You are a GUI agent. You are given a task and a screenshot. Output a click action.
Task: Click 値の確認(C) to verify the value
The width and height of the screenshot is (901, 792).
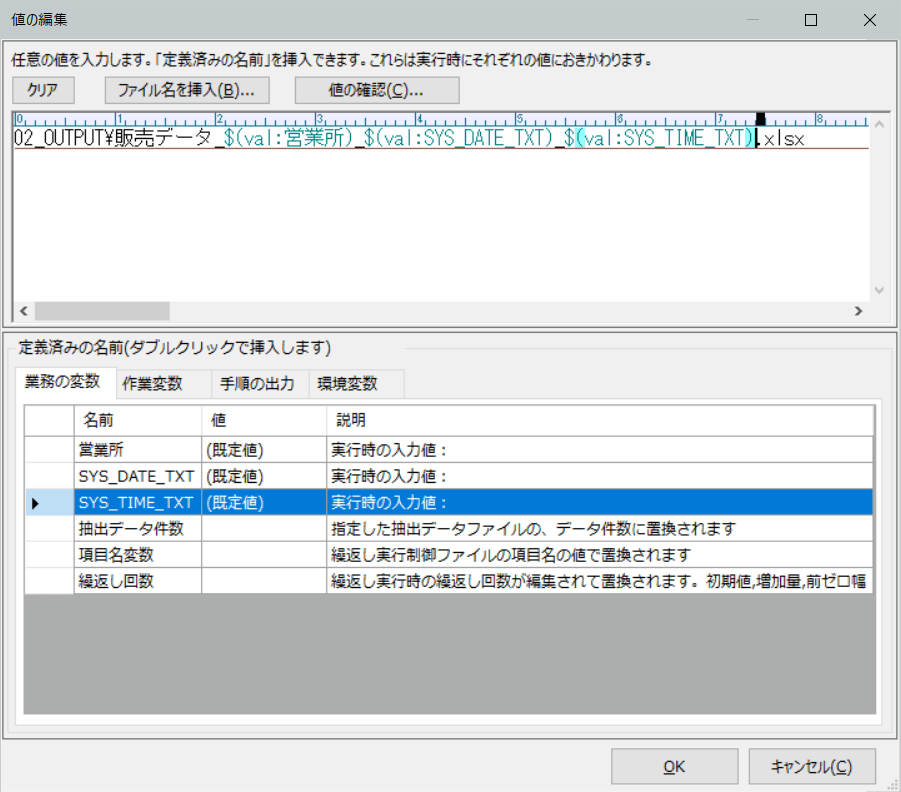click(x=376, y=90)
